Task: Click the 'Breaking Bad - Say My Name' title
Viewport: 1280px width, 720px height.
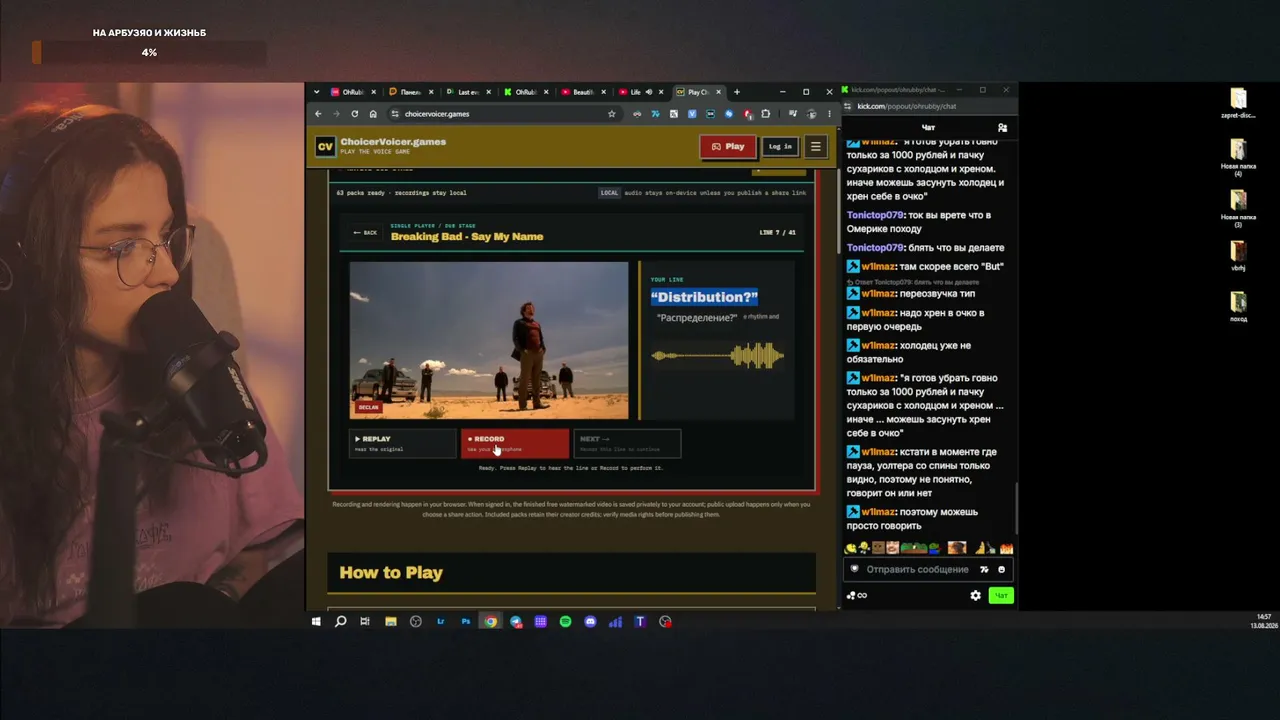Action: (467, 237)
